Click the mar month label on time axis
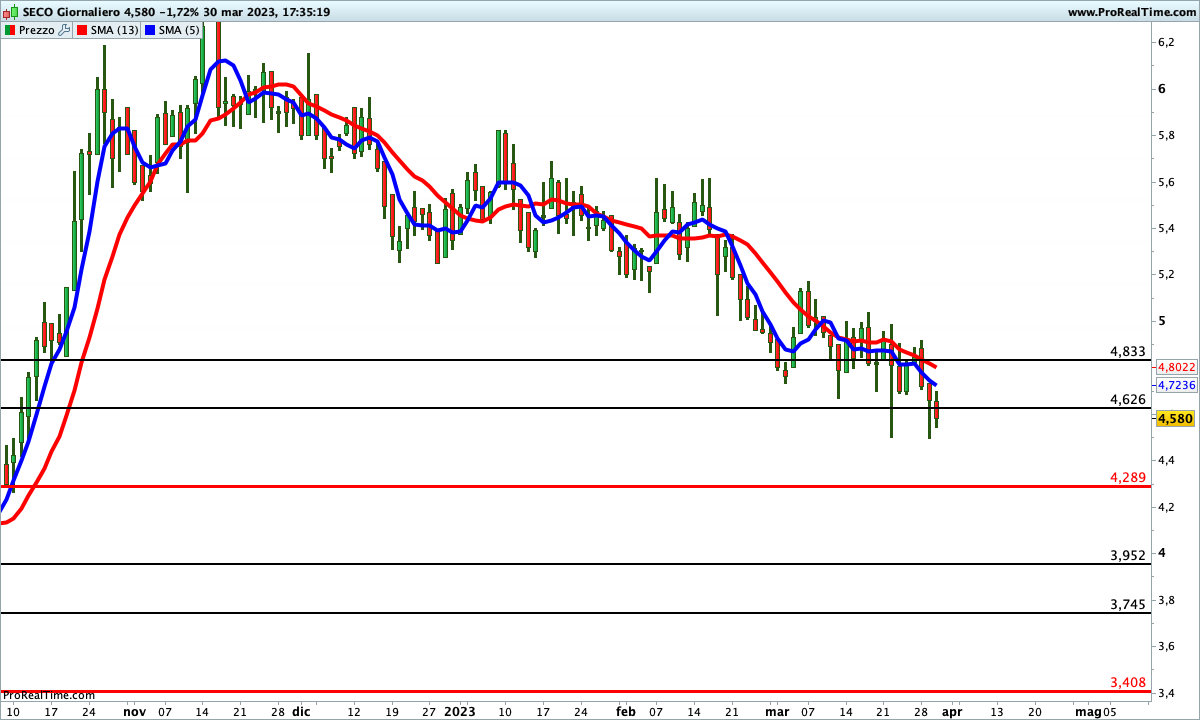This screenshot has width=1200, height=720. 777,712
